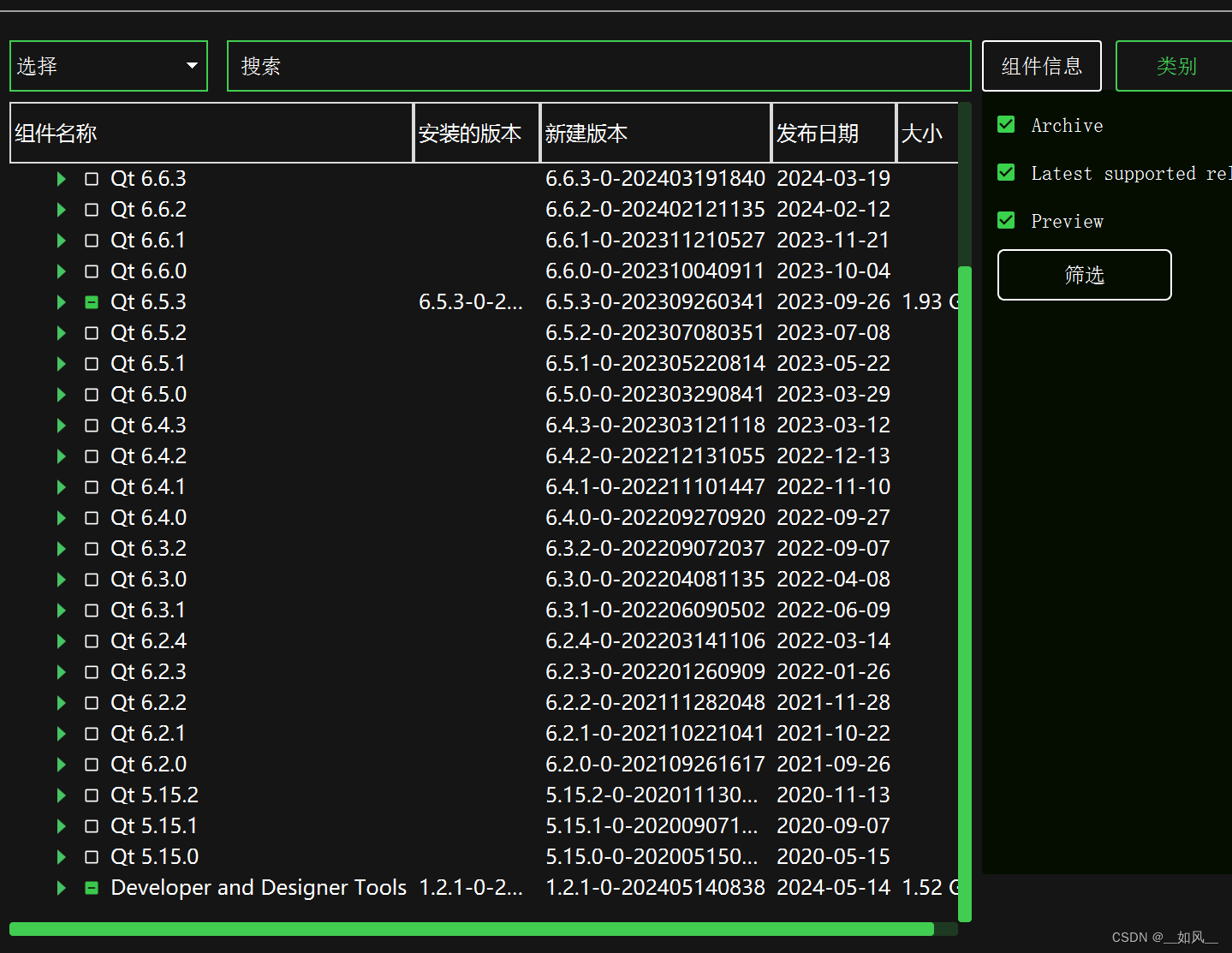This screenshot has height=953, width=1232.
Task: Toggle Developer and Designer Tools checkbox
Action: coord(92,888)
